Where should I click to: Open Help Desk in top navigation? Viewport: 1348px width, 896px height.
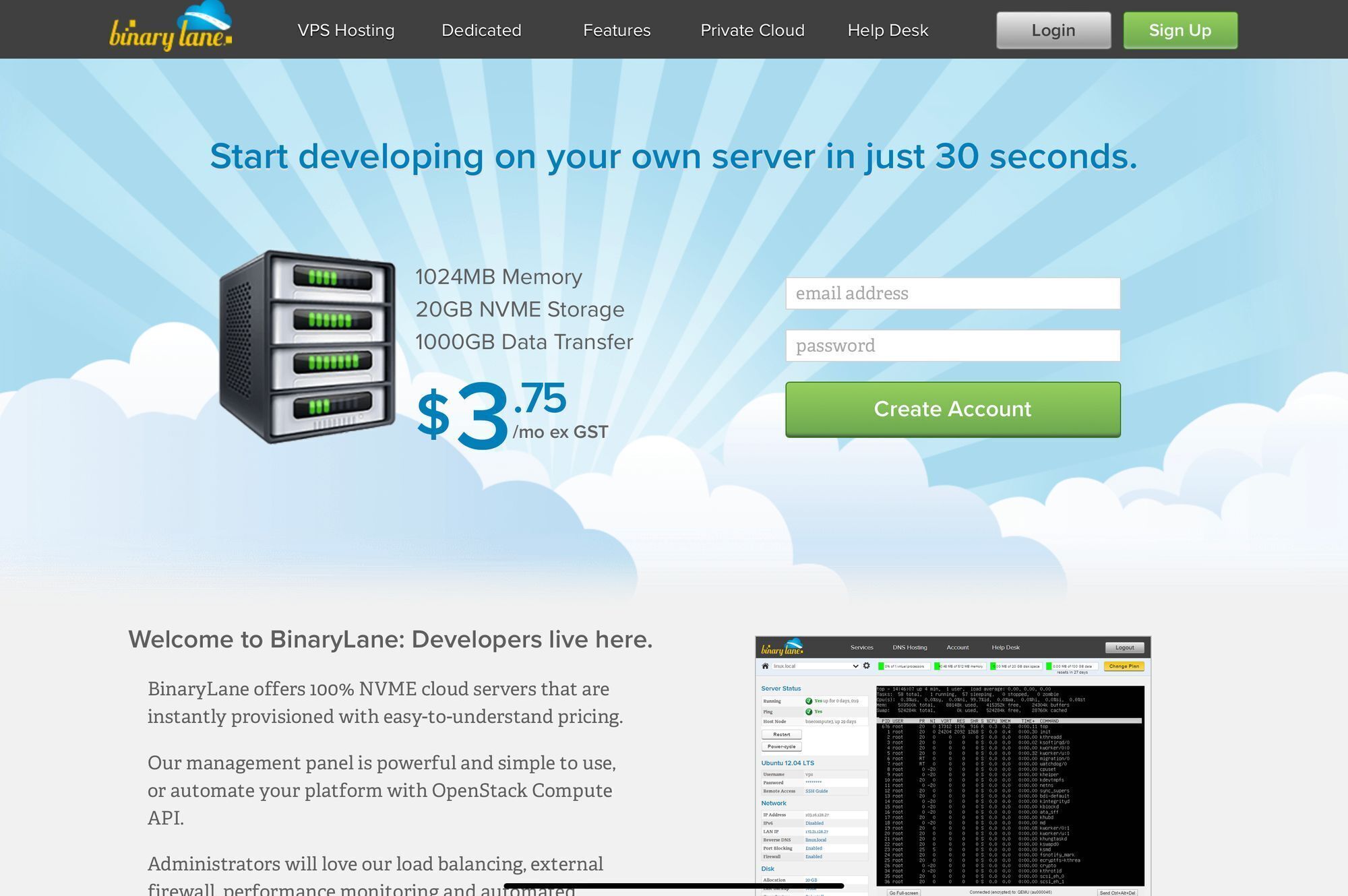[888, 30]
